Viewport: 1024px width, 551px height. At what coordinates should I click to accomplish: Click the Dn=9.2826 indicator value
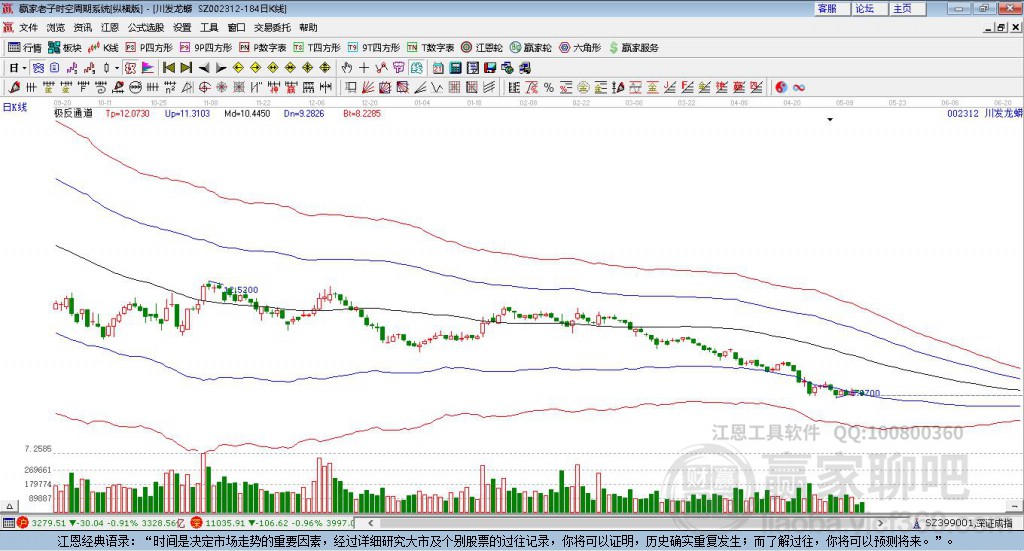(304, 114)
